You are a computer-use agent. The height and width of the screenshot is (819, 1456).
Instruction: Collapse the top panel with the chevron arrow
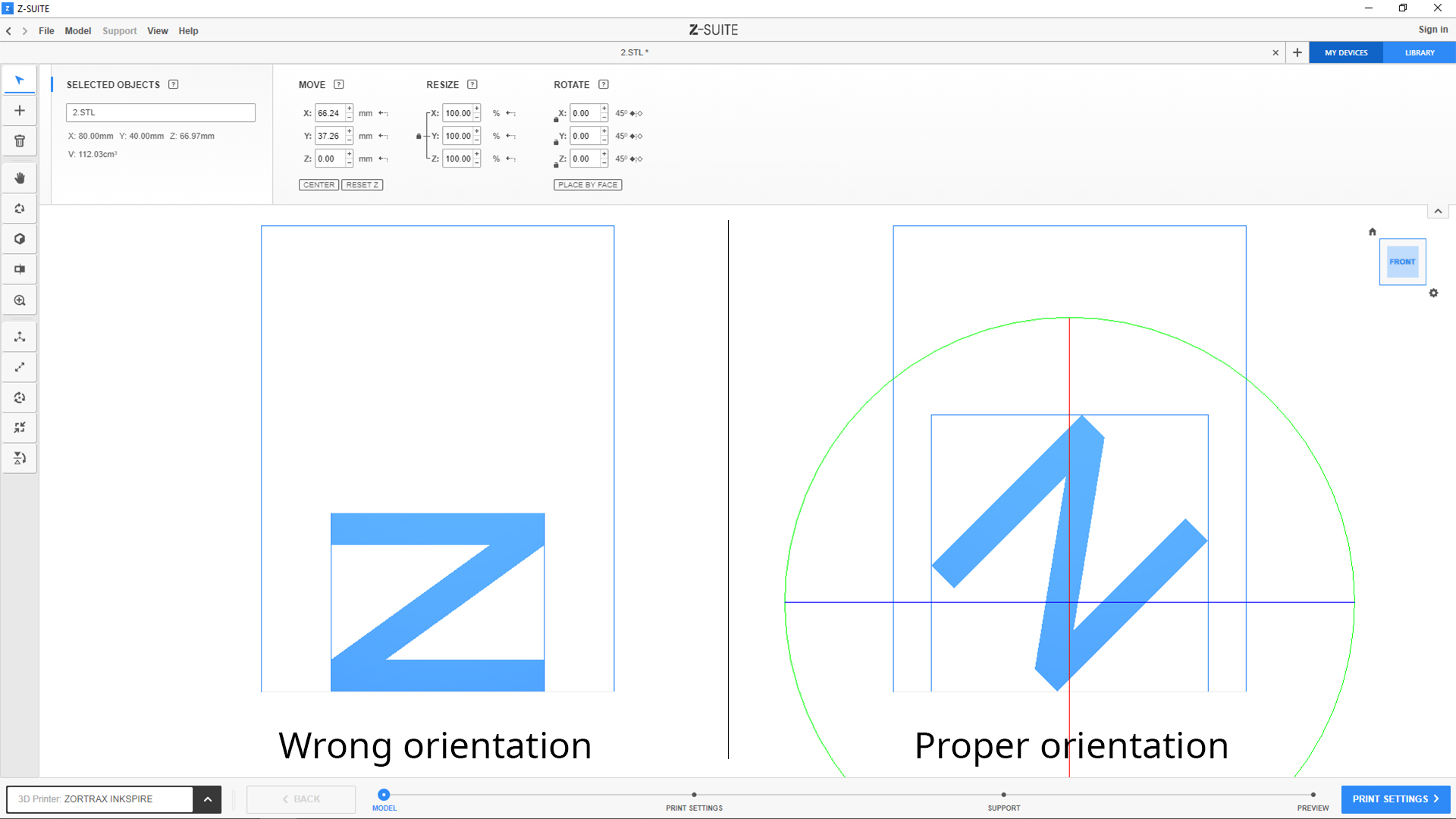point(1438,212)
